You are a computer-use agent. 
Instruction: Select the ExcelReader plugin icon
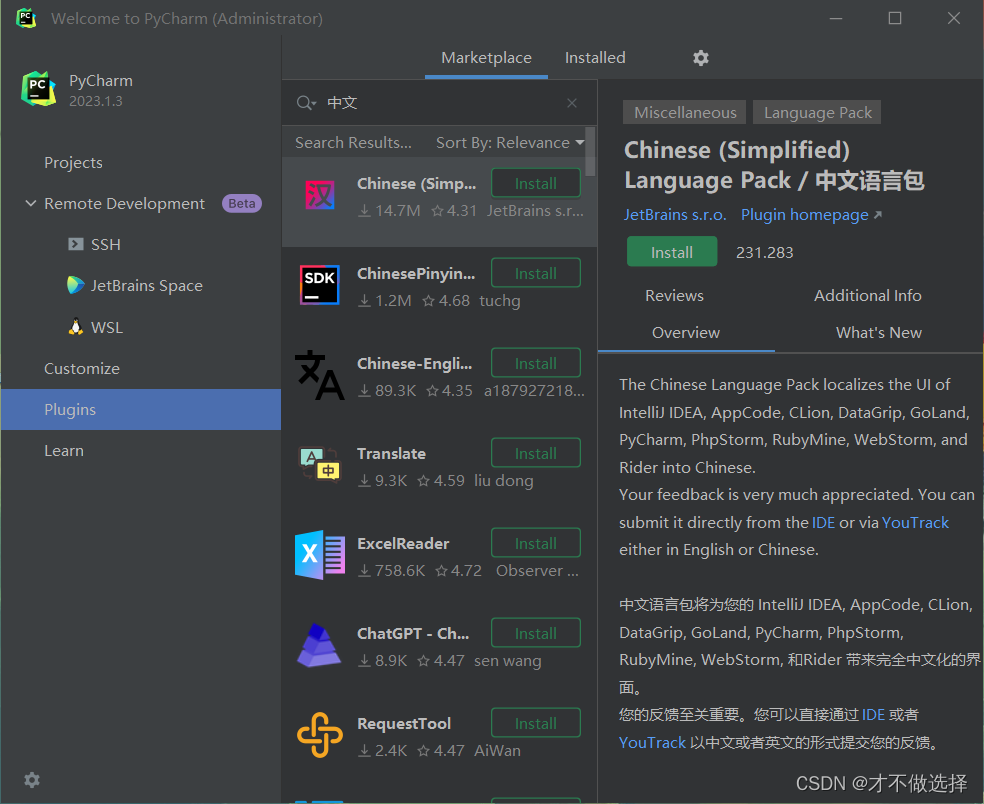coord(319,555)
